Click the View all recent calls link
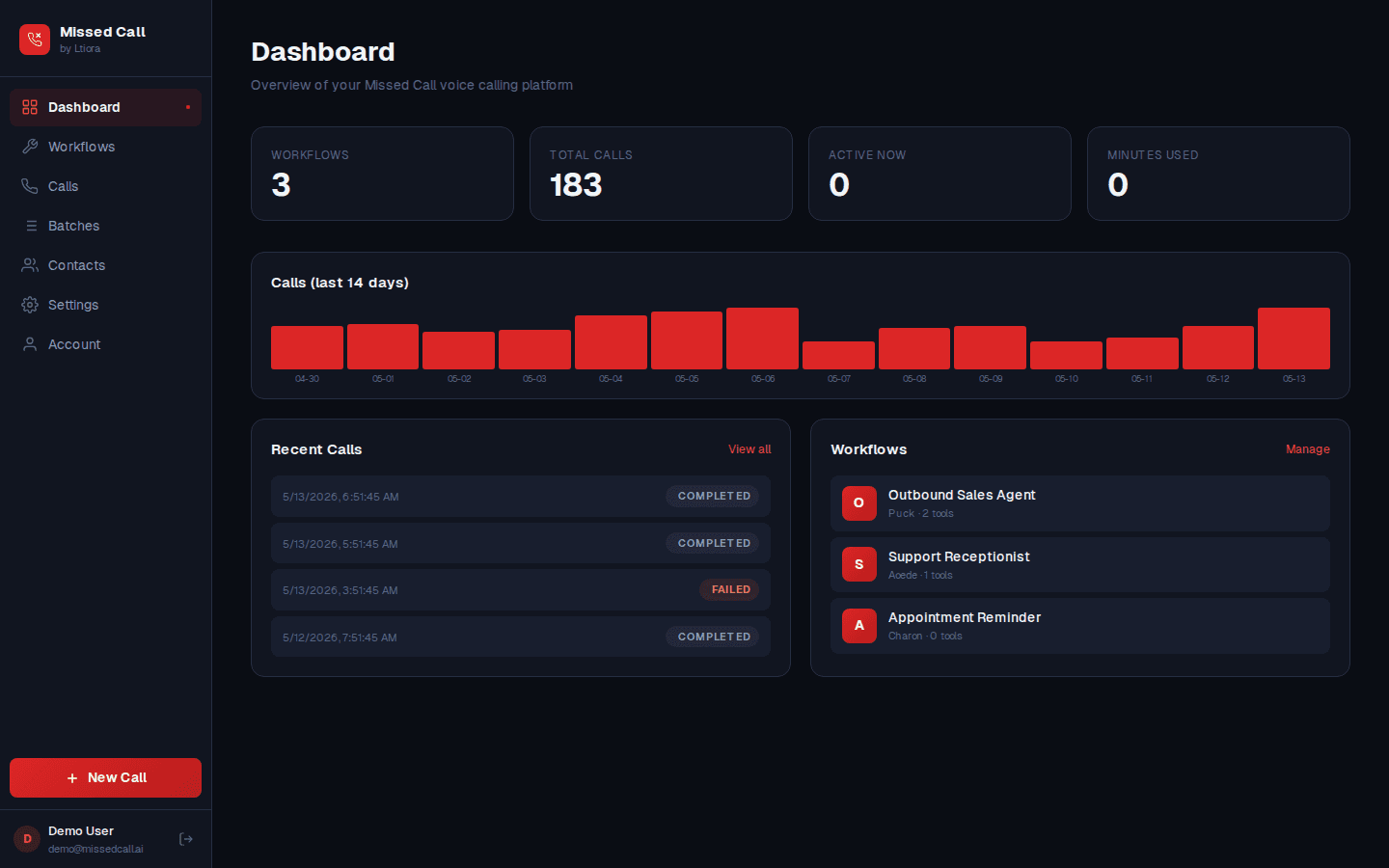This screenshot has height=868, width=1389. click(x=749, y=449)
